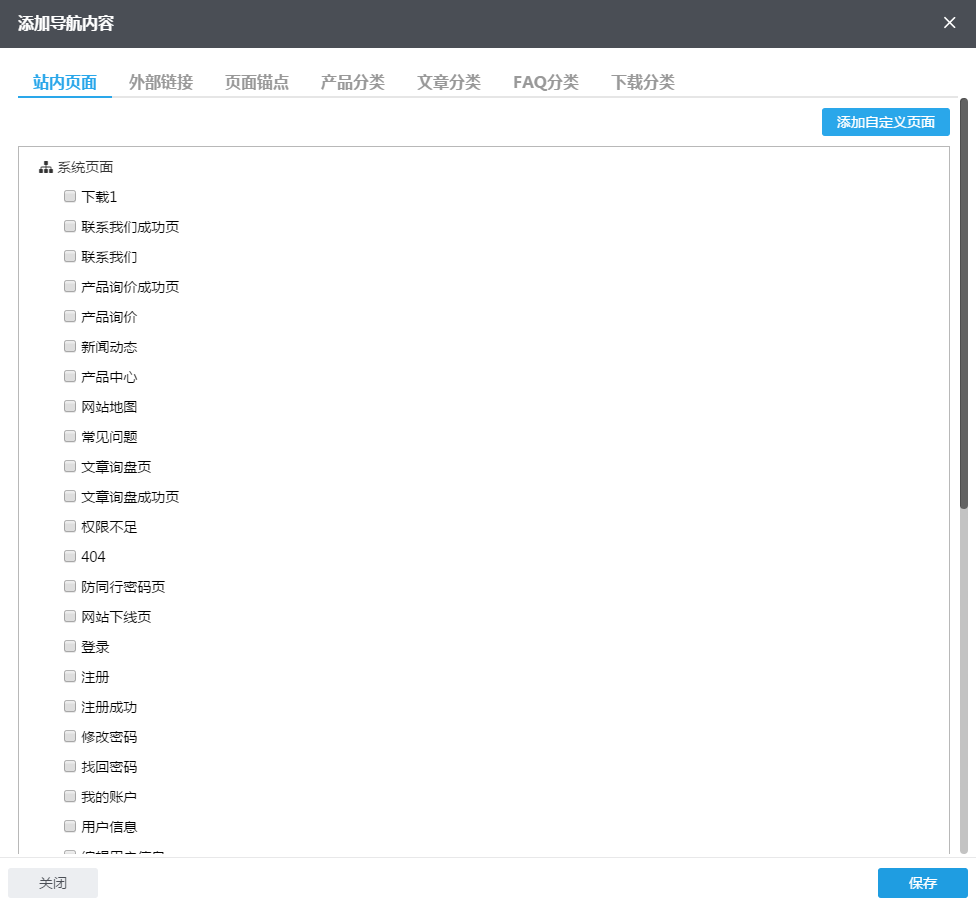
Task: Check the 下载1 page checkbox
Action: coord(69,195)
